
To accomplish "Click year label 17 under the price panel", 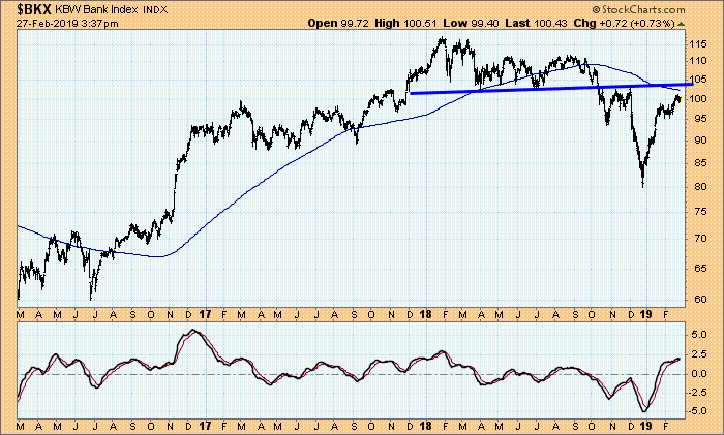I will (x=205, y=314).
